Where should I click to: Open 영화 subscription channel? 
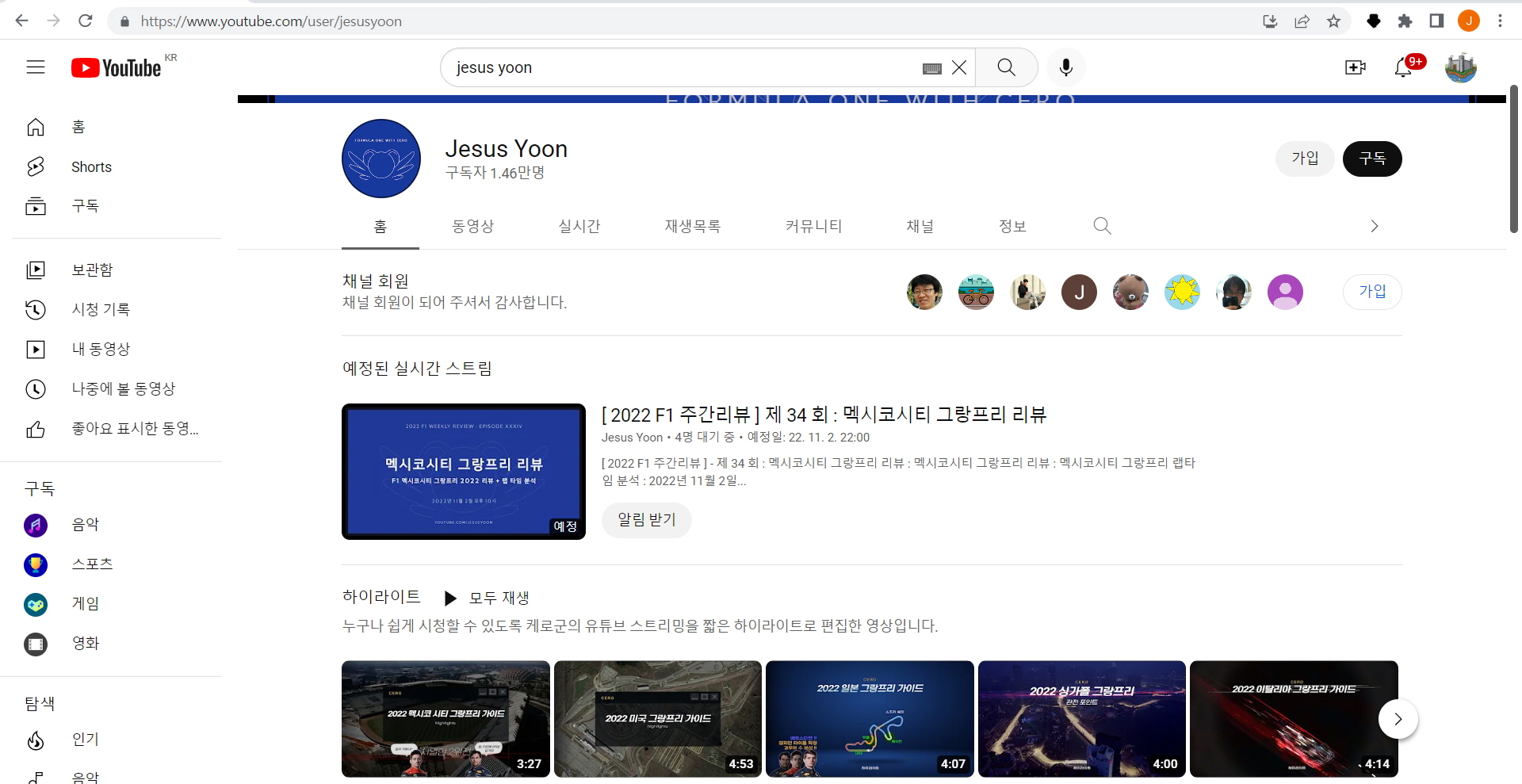[x=111, y=644]
